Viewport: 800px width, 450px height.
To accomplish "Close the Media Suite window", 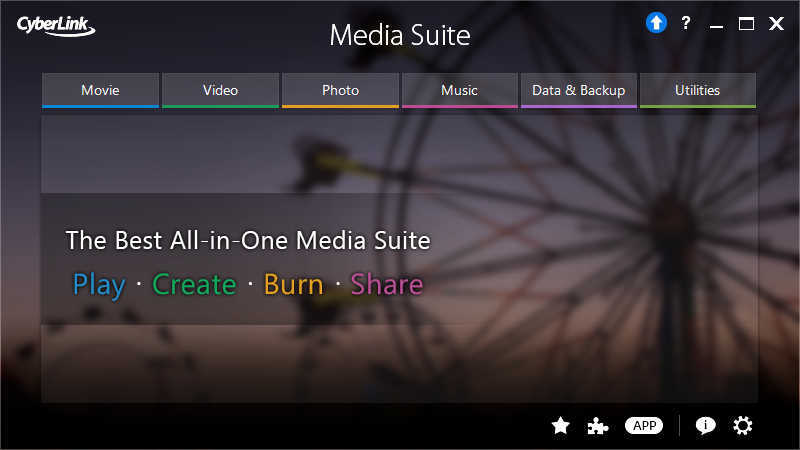I will click(777, 23).
